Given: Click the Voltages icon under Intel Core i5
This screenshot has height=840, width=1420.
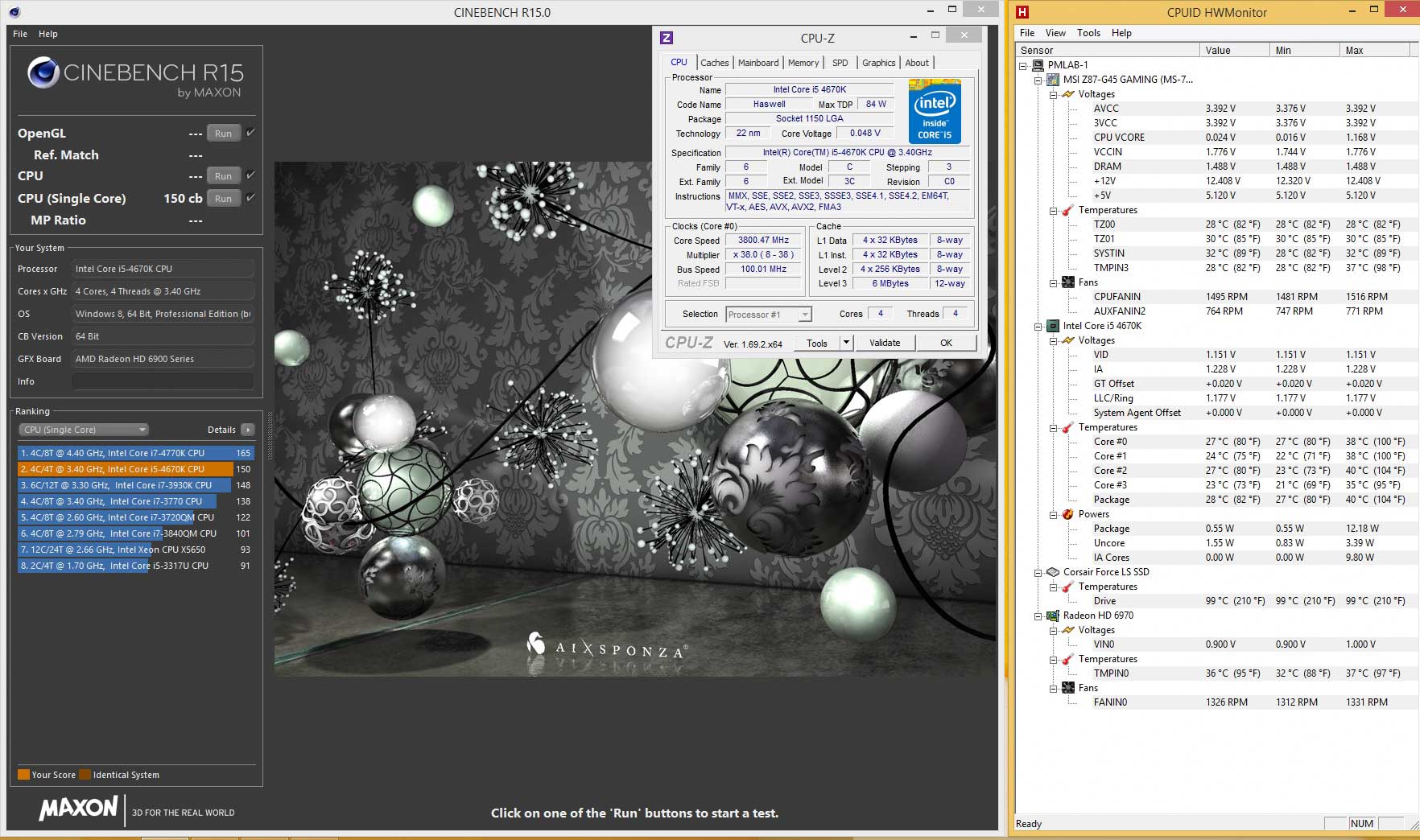Looking at the screenshot, I should pyautogui.click(x=1068, y=340).
